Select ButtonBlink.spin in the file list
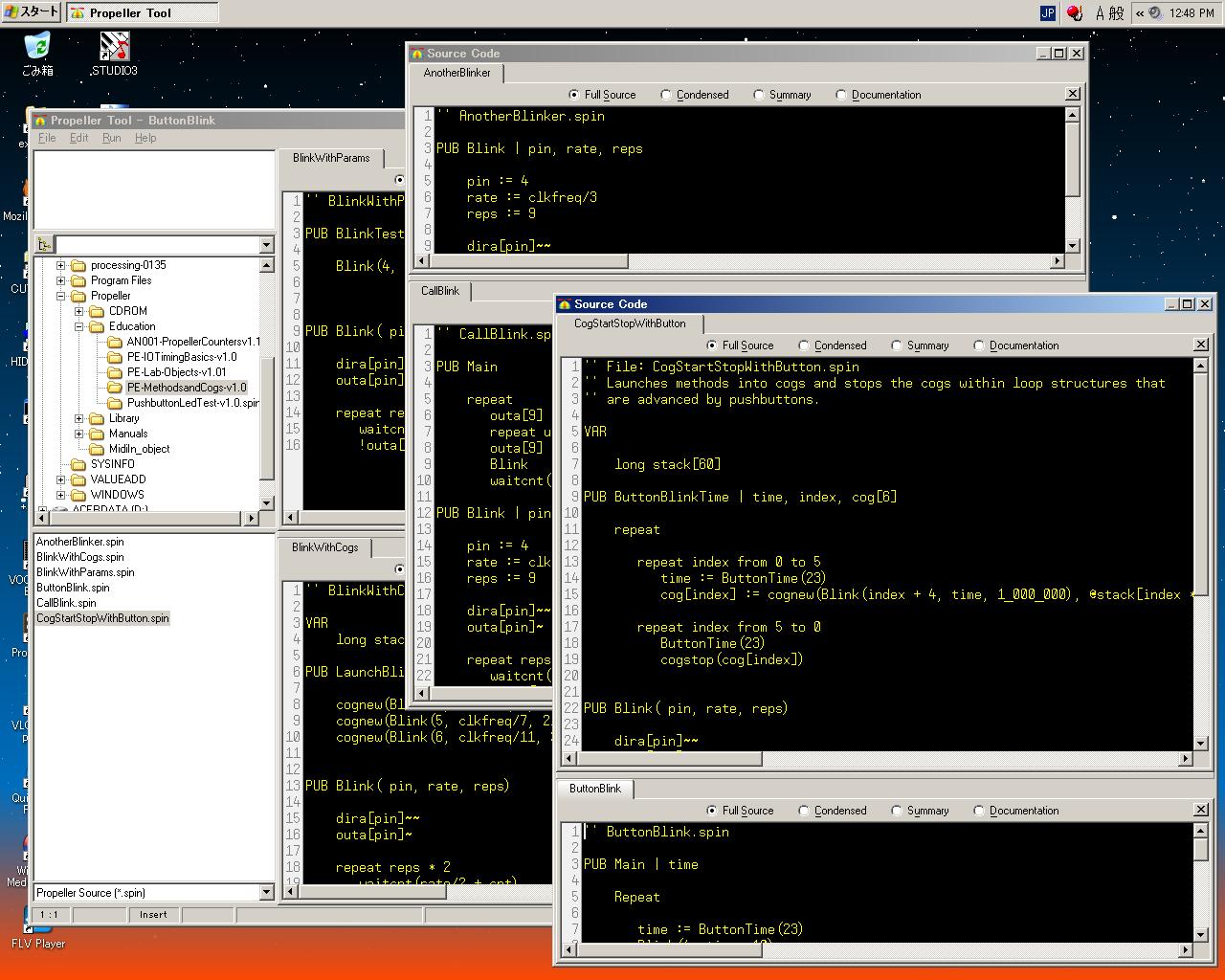The image size is (1225, 980). 73,588
